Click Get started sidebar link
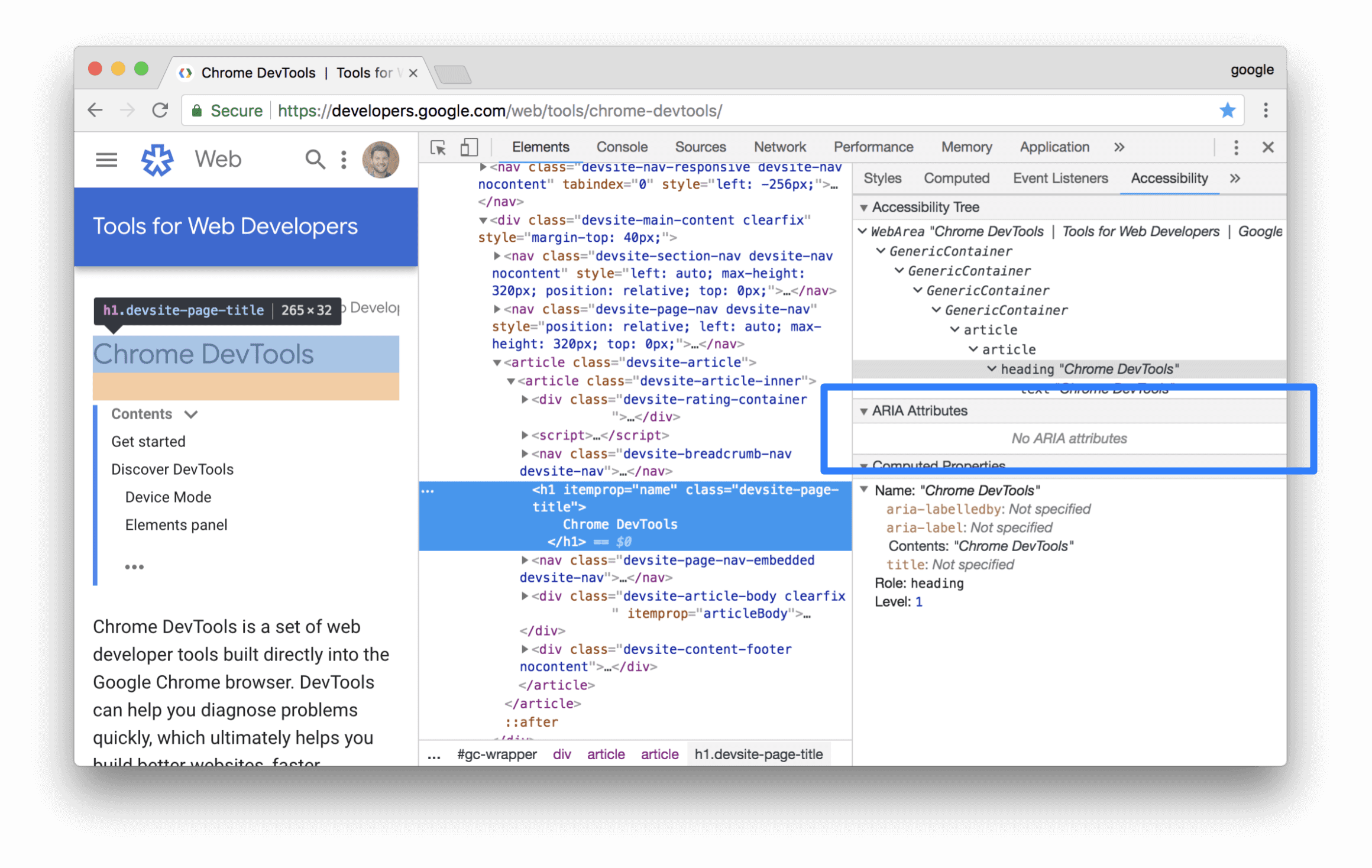Viewport: 1372px width, 868px height. tap(148, 440)
